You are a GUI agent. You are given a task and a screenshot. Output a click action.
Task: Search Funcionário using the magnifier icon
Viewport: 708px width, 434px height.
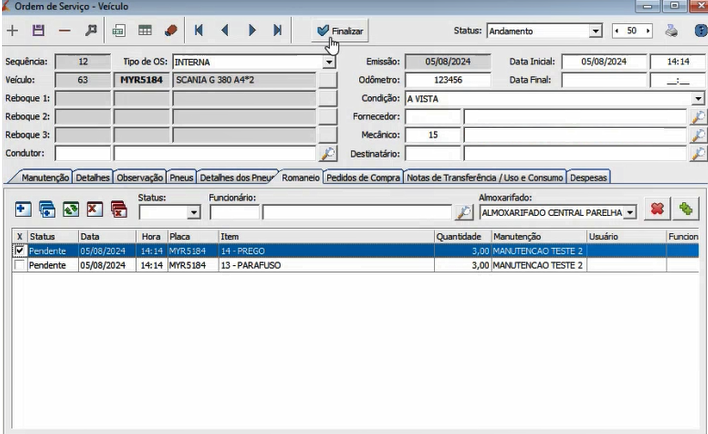pos(464,213)
